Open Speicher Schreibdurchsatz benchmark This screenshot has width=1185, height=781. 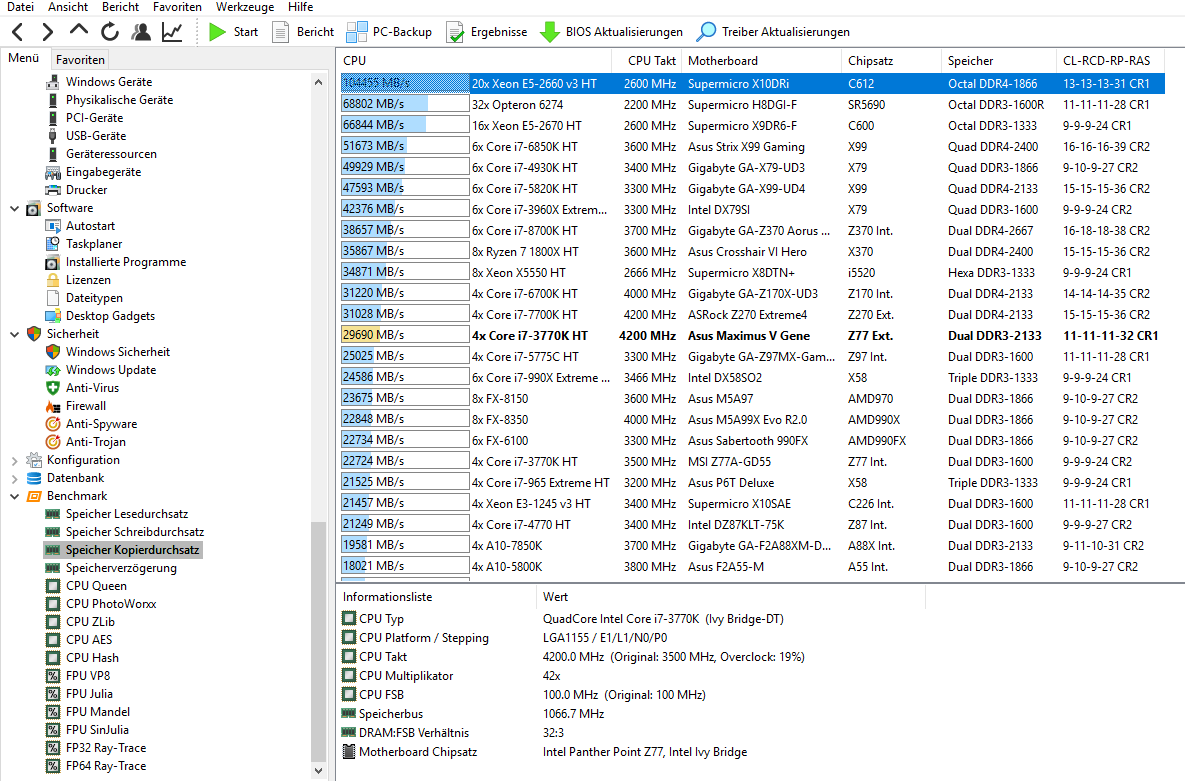tap(135, 532)
